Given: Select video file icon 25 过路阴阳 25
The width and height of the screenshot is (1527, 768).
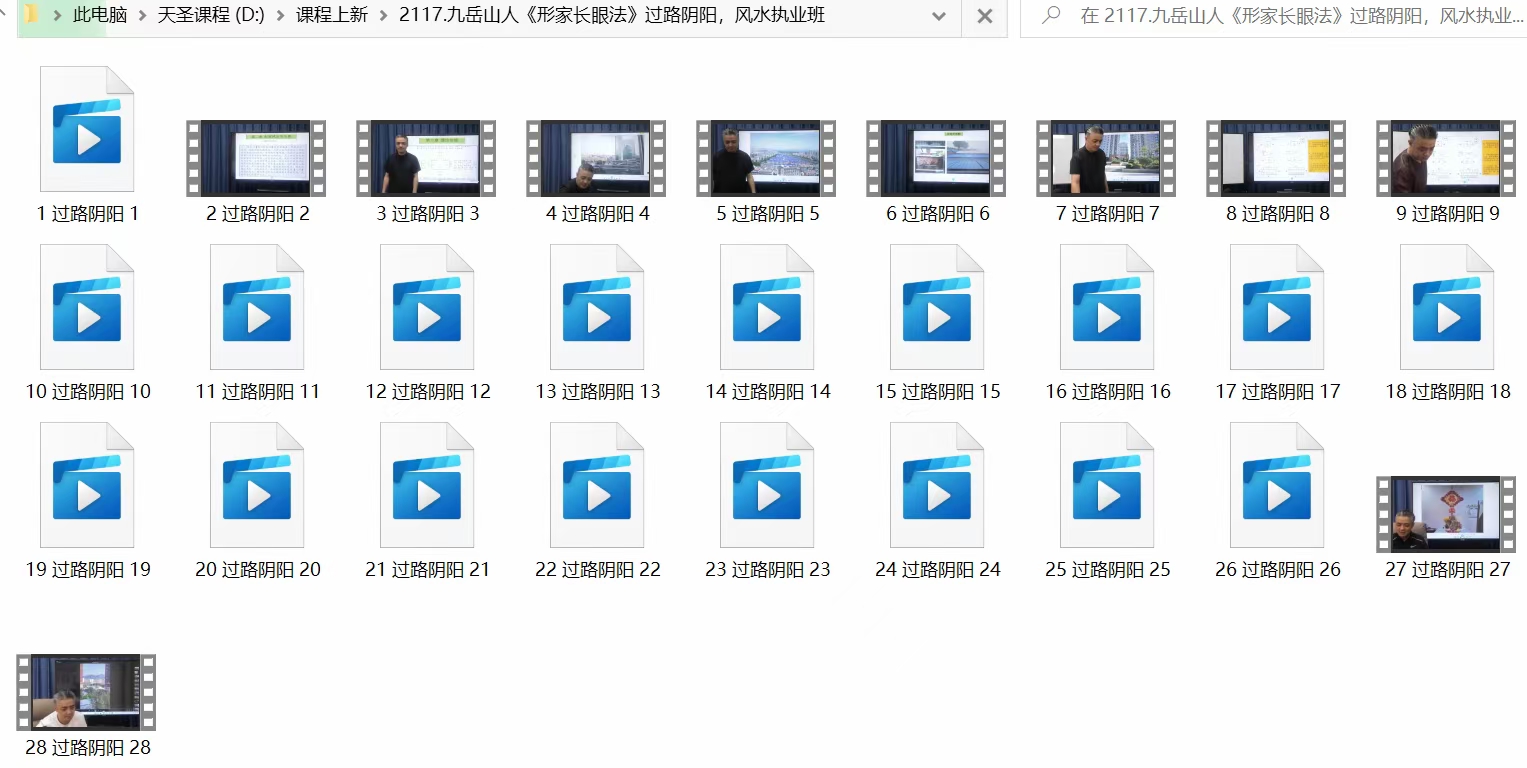Looking at the screenshot, I should 1107,485.
